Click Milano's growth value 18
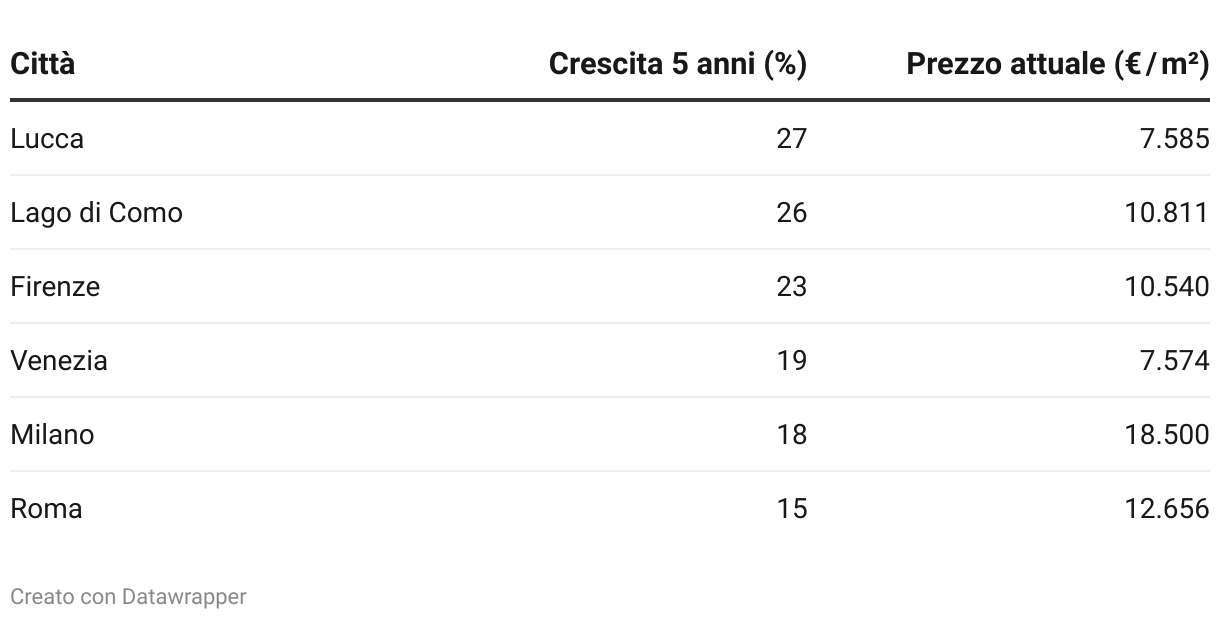 coord(791,434)
